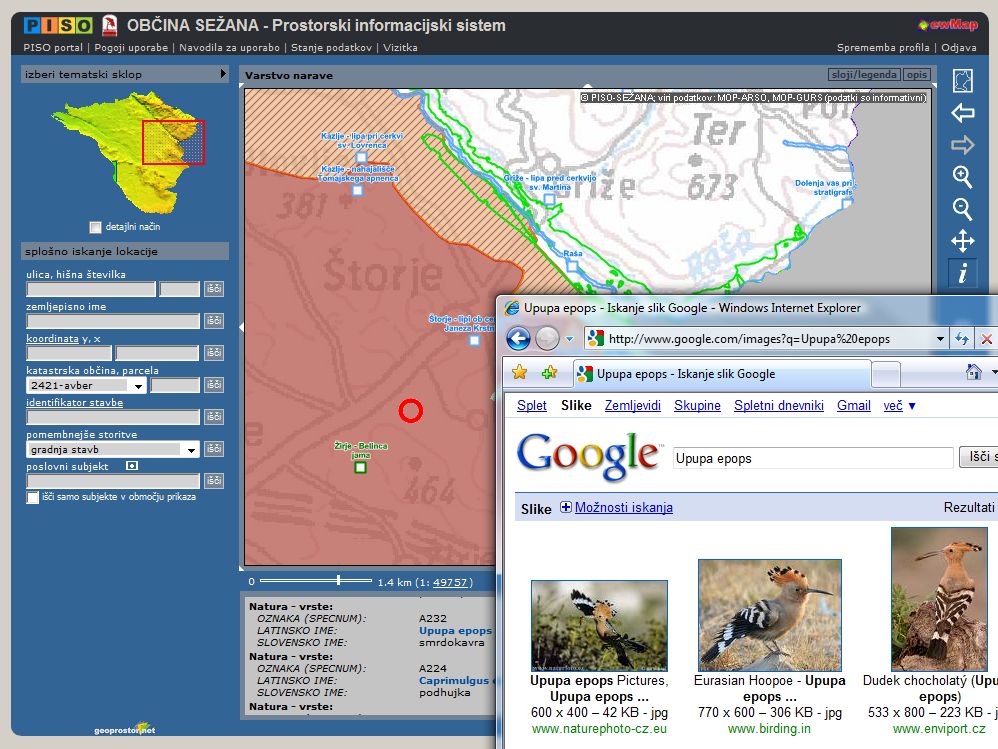This screenshot has width=998, height=749.
Task: Click the full map extent icon
Action: click(962, 81)
